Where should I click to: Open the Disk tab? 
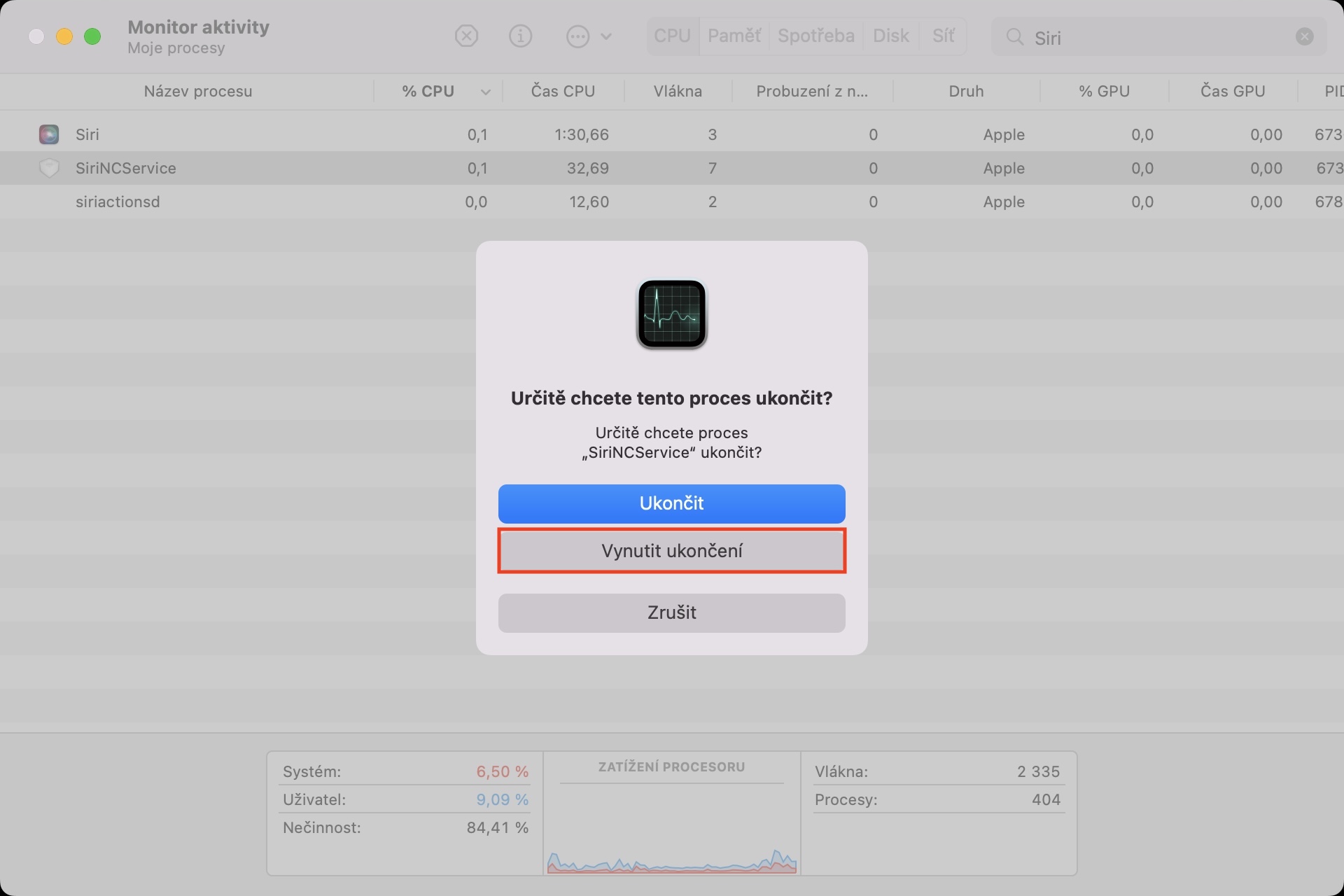coord(890,36)
